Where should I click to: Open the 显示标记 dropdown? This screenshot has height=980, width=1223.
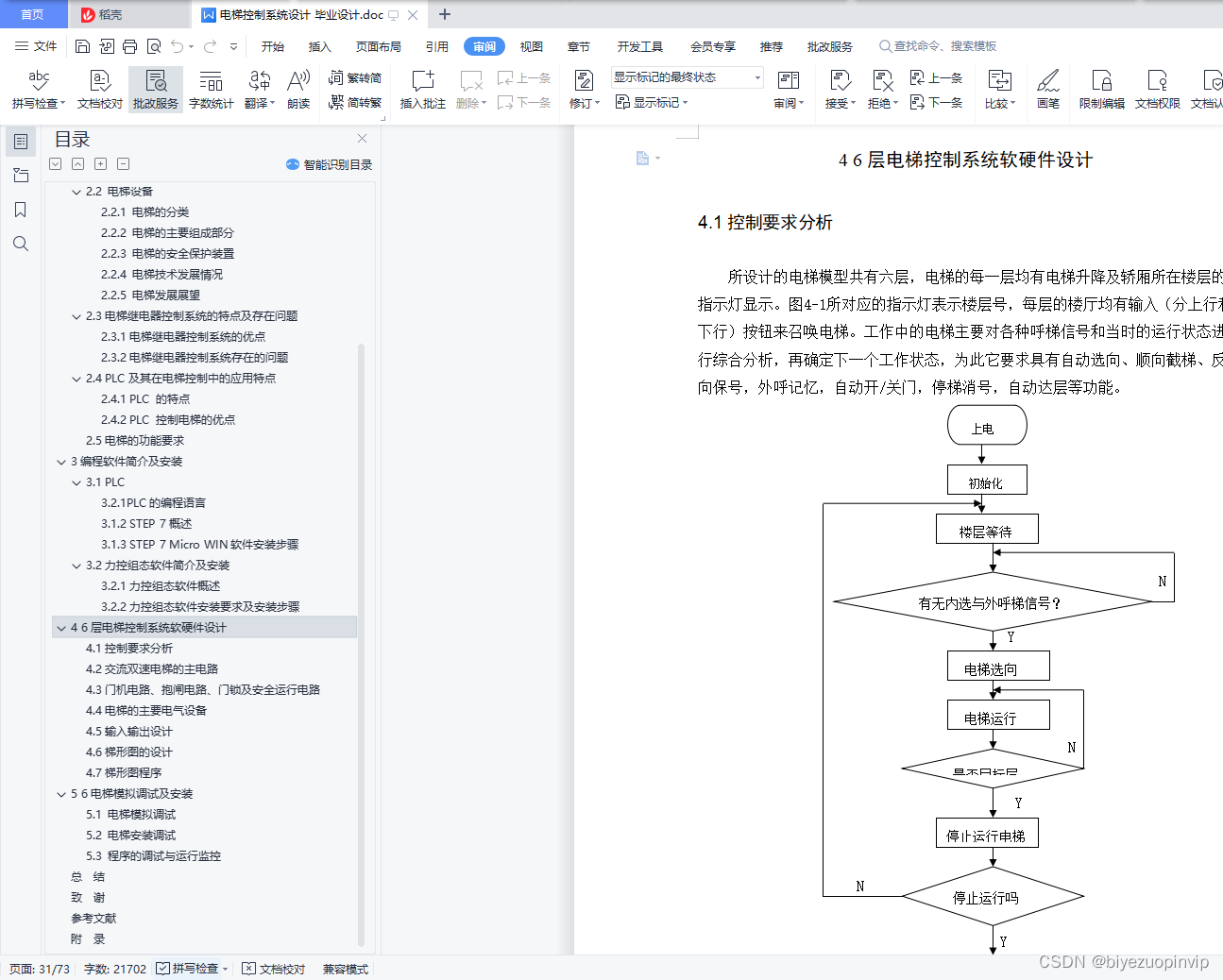click(x=652, y=102)
